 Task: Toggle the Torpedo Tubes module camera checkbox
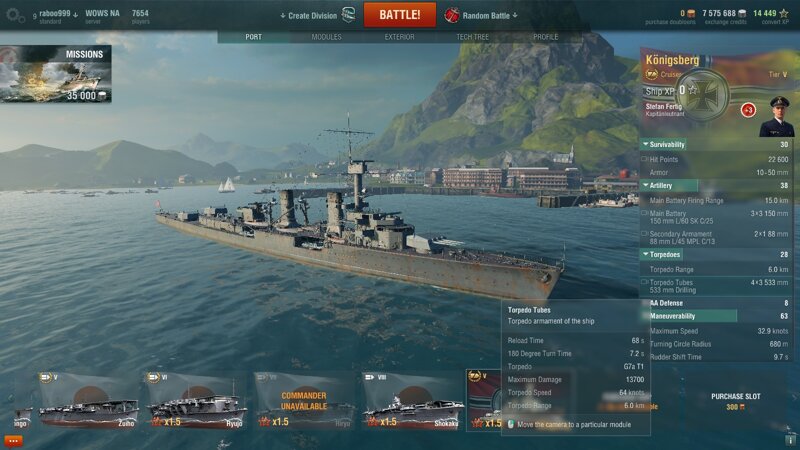pos(644,282)
